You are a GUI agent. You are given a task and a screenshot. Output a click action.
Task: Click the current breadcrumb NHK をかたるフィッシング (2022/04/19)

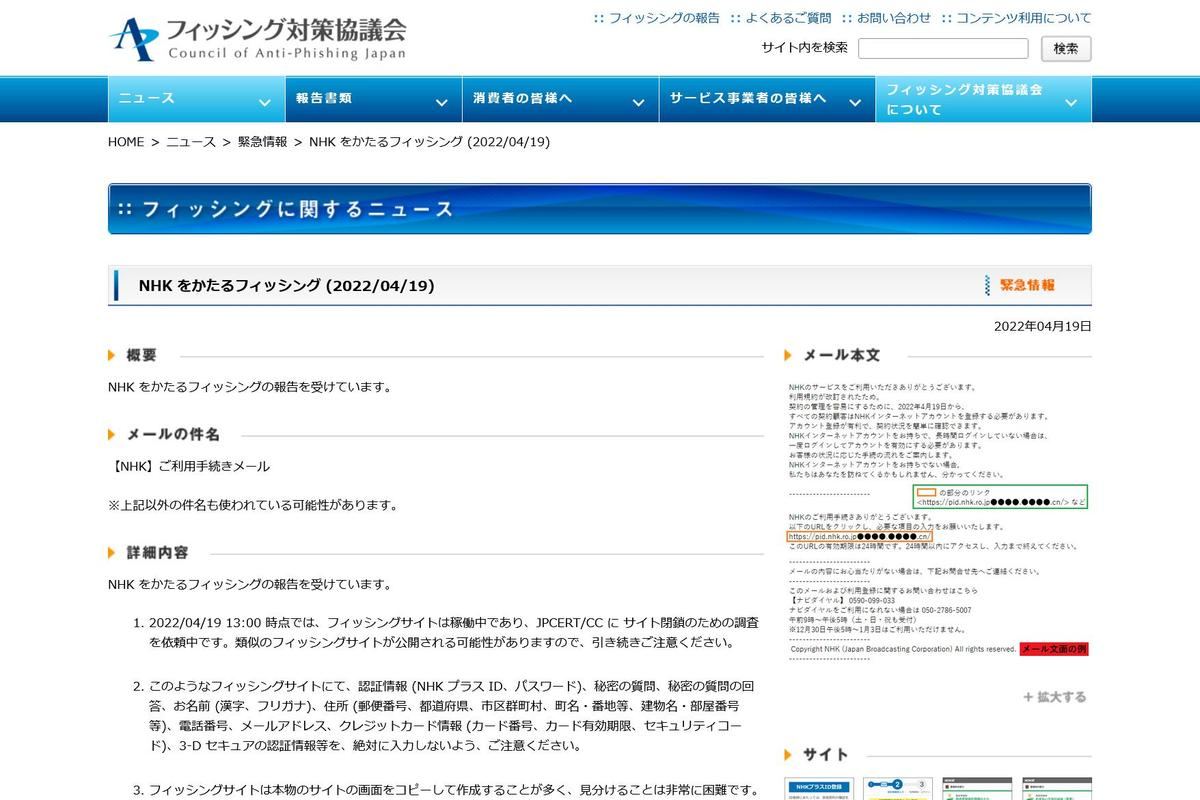tap(430, 142)
